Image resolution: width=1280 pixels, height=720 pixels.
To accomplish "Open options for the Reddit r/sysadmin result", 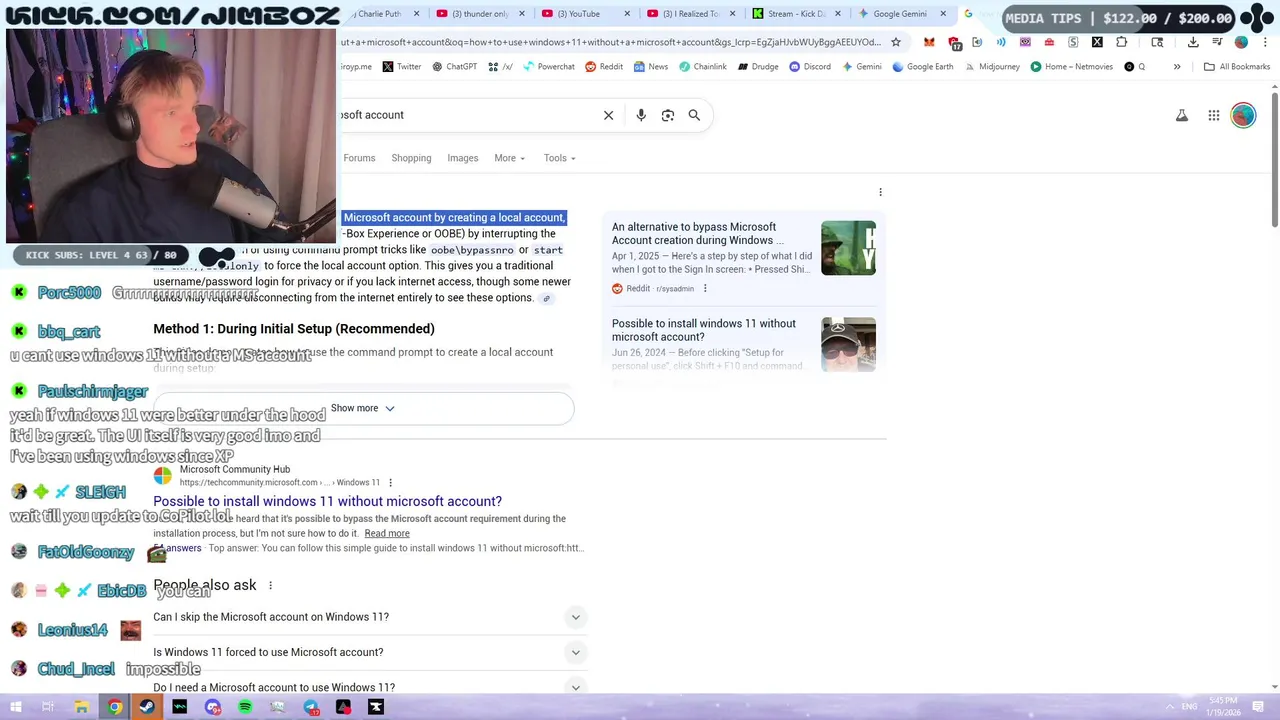I will pos(705,289).
